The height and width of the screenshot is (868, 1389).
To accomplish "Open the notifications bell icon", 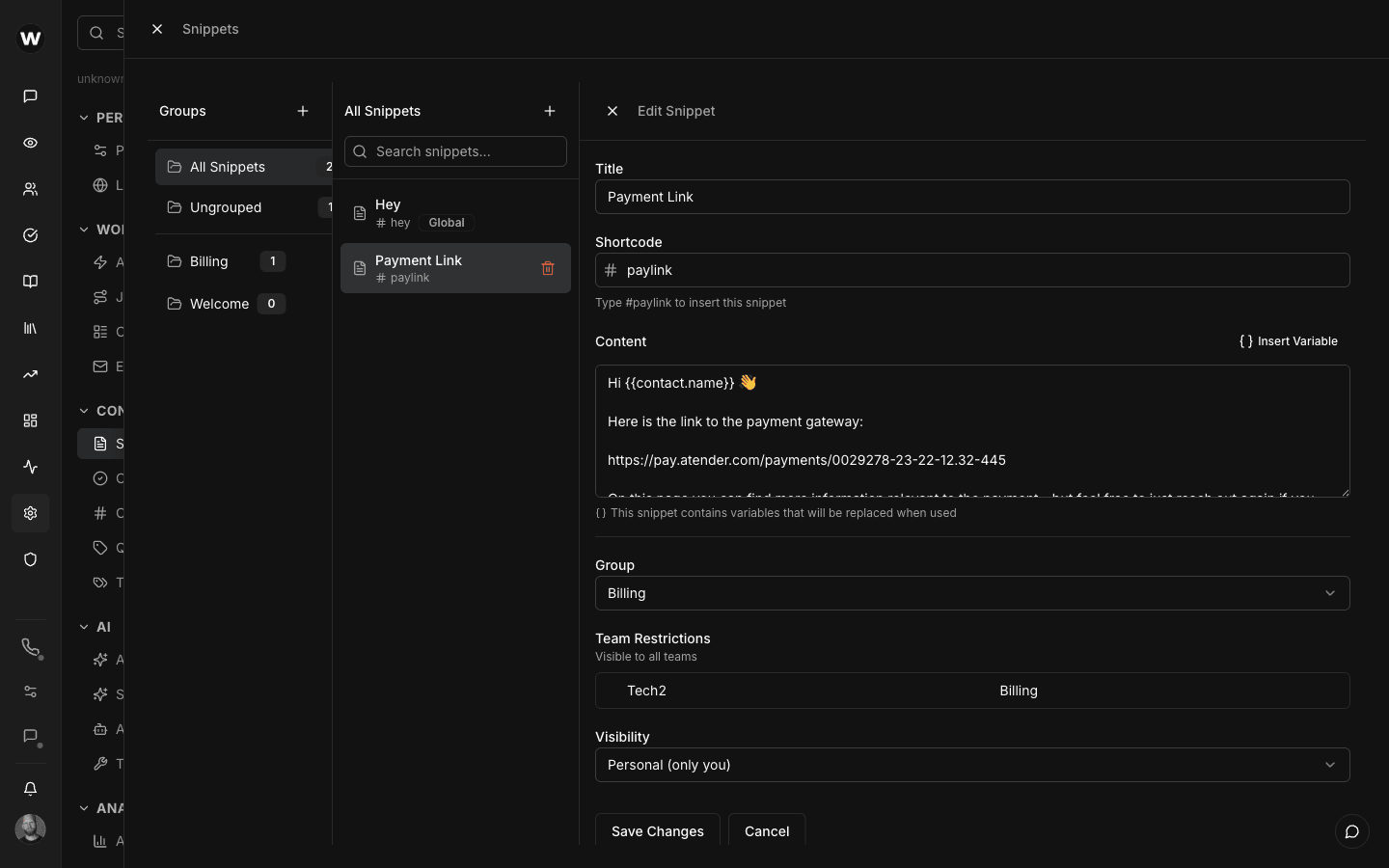I will 30,789.
